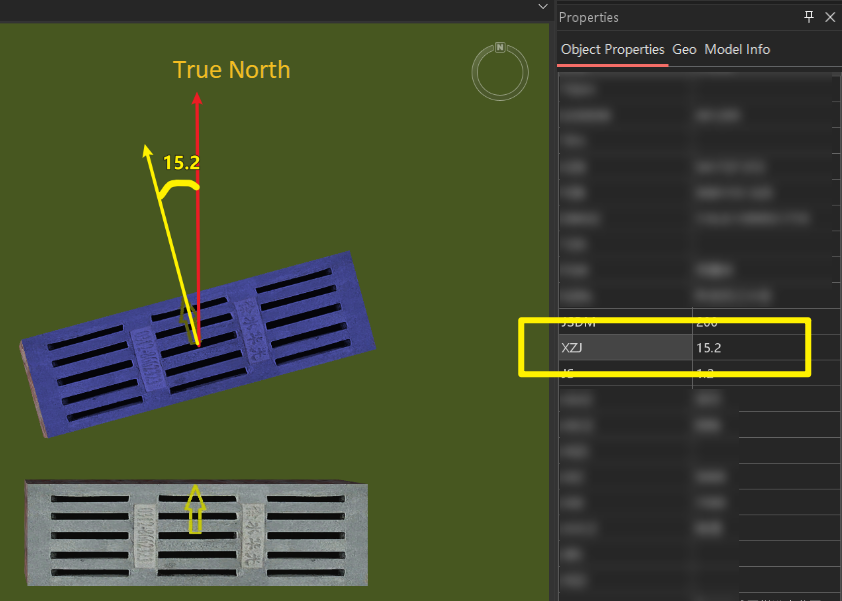Expand the chevron dropdown above the viewport

coord(543,7)
